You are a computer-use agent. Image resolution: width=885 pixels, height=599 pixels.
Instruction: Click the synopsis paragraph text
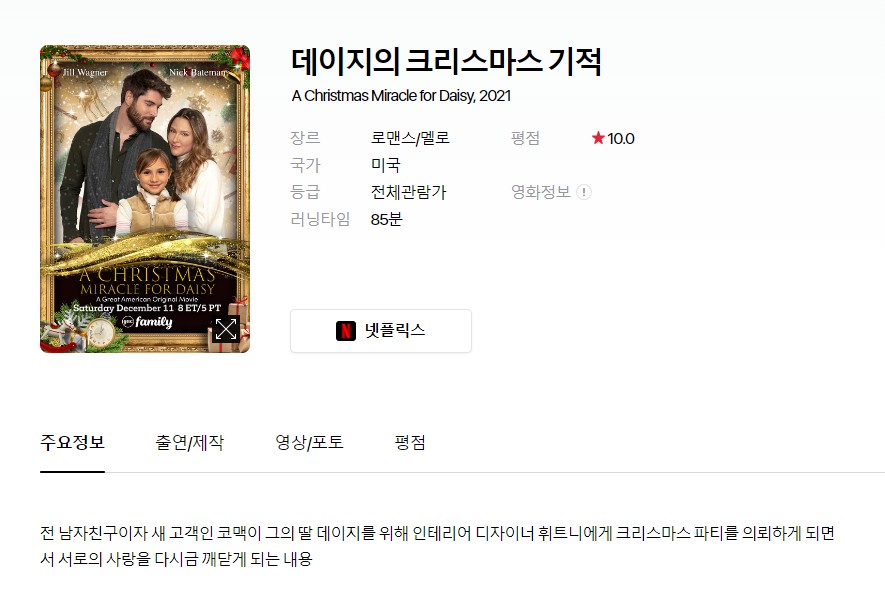tap(437, 546)
